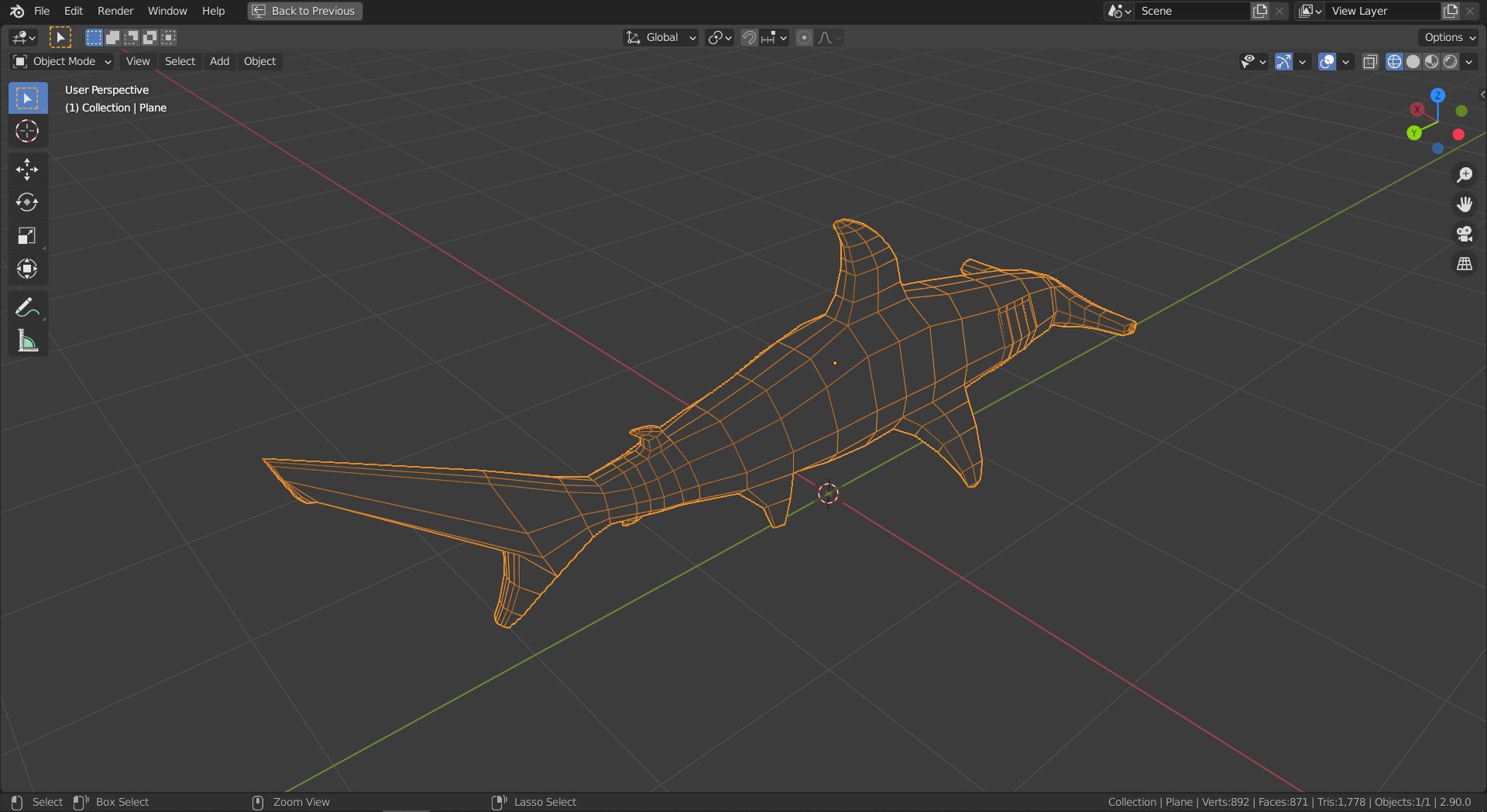Open the editor type dropdown
The image size is (1487, 812).
coord(23,37)
